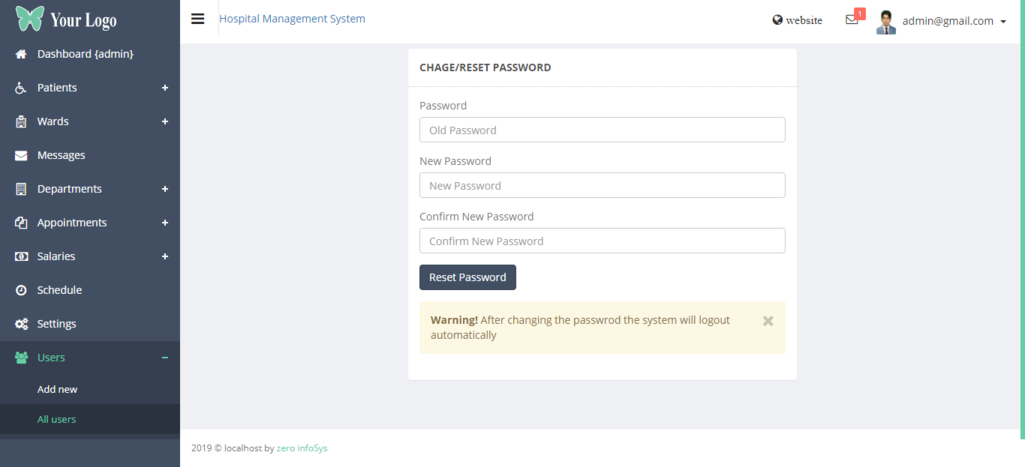Expand the Salaries plus sign
This screenshot has width=1025, height=467.
[x=165, y=257]
